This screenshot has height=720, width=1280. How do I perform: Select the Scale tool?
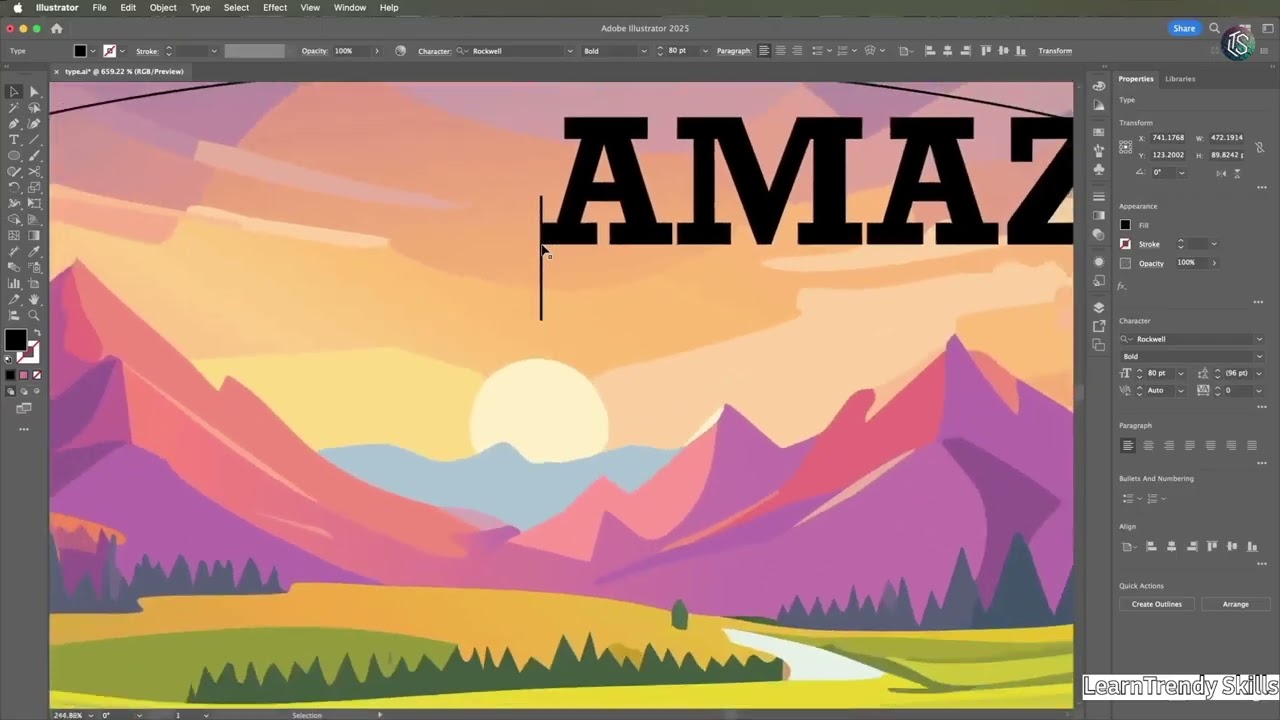(34, 188)
